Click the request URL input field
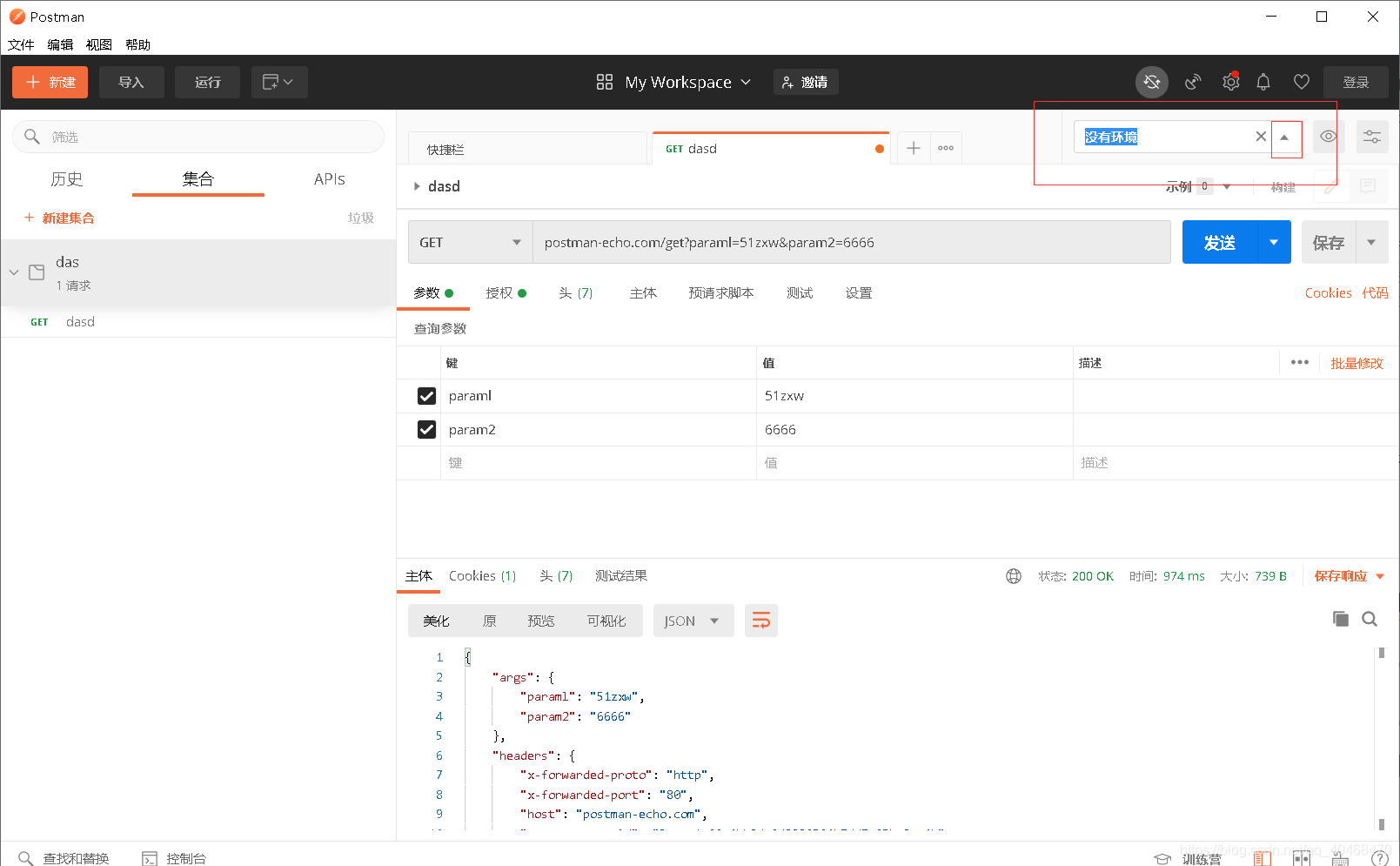 pyautogui.click(x=852, y=242)
